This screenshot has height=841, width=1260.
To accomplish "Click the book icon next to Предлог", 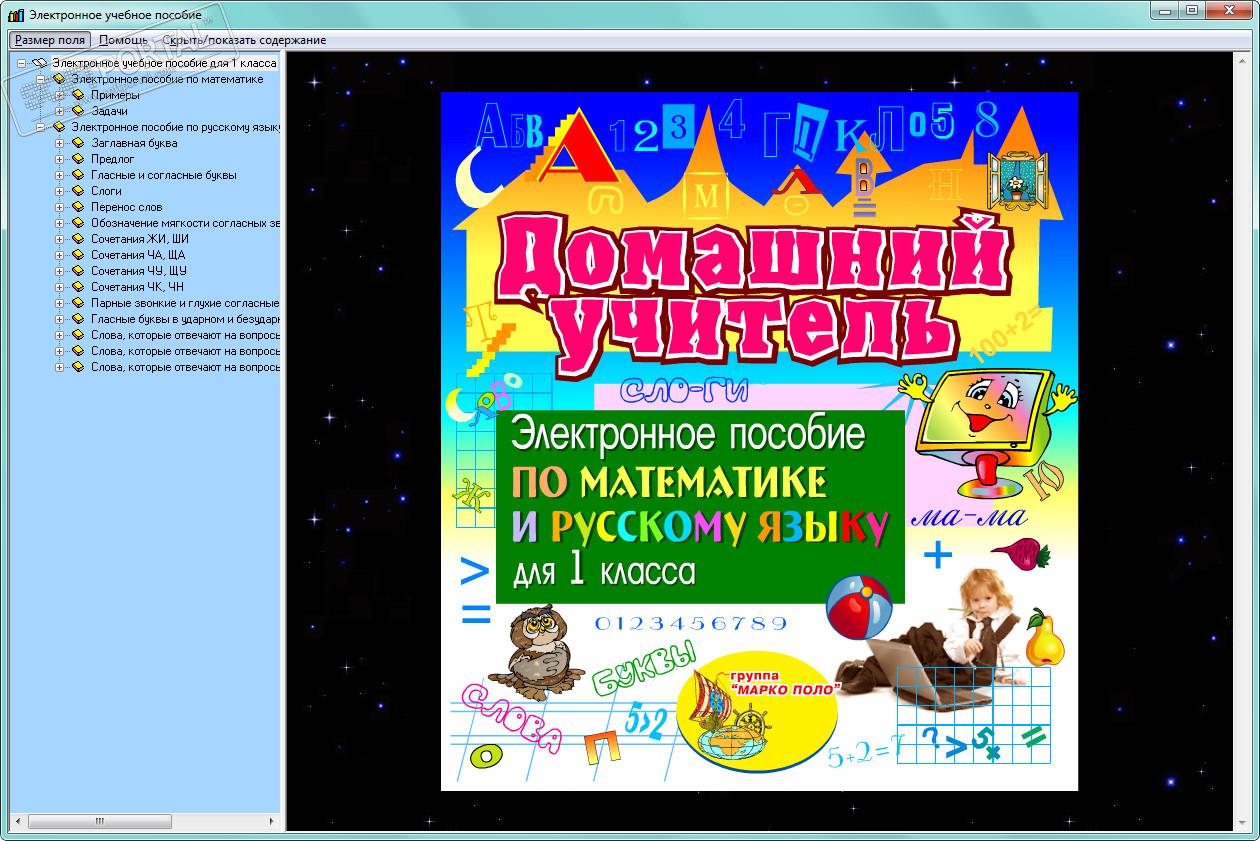I will 78,159.
